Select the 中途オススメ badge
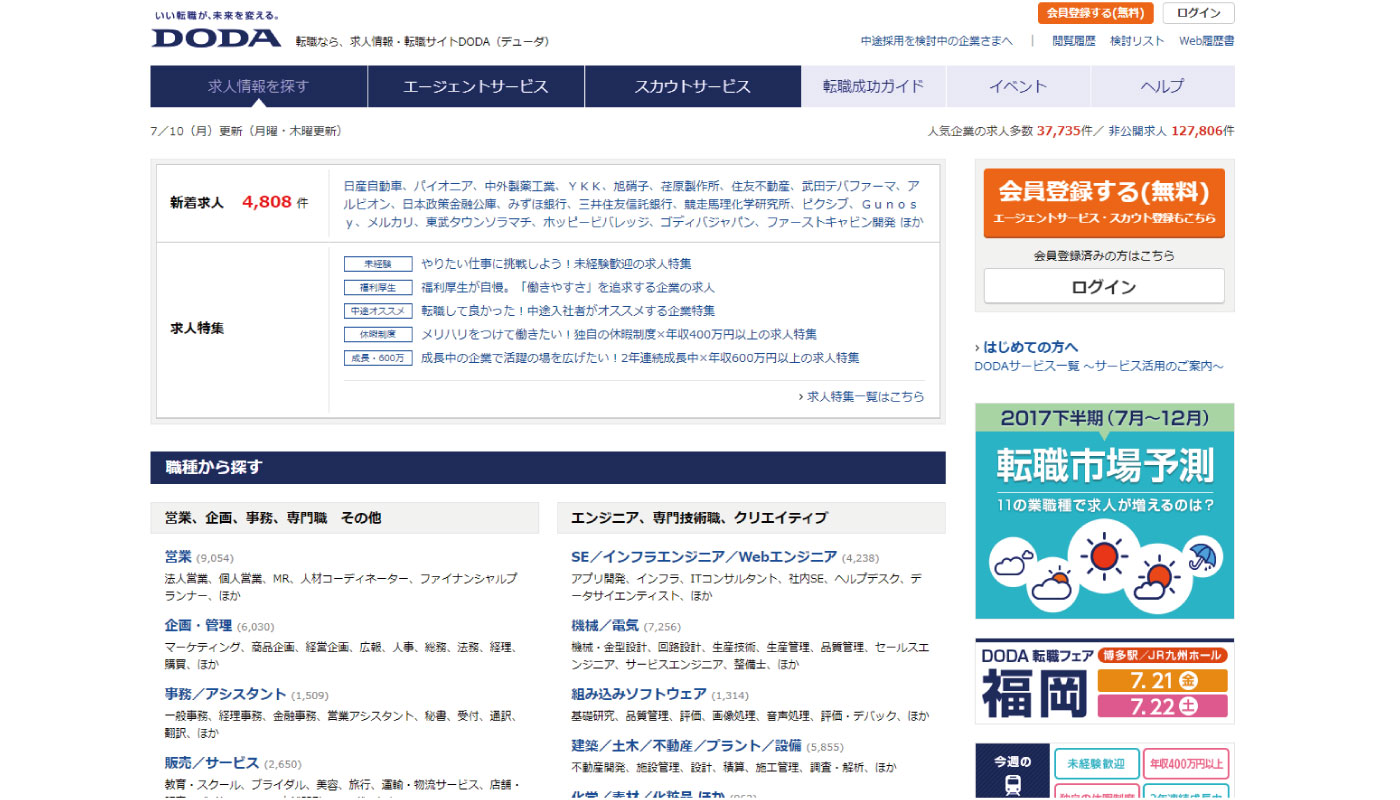 (x=378, y=310)
